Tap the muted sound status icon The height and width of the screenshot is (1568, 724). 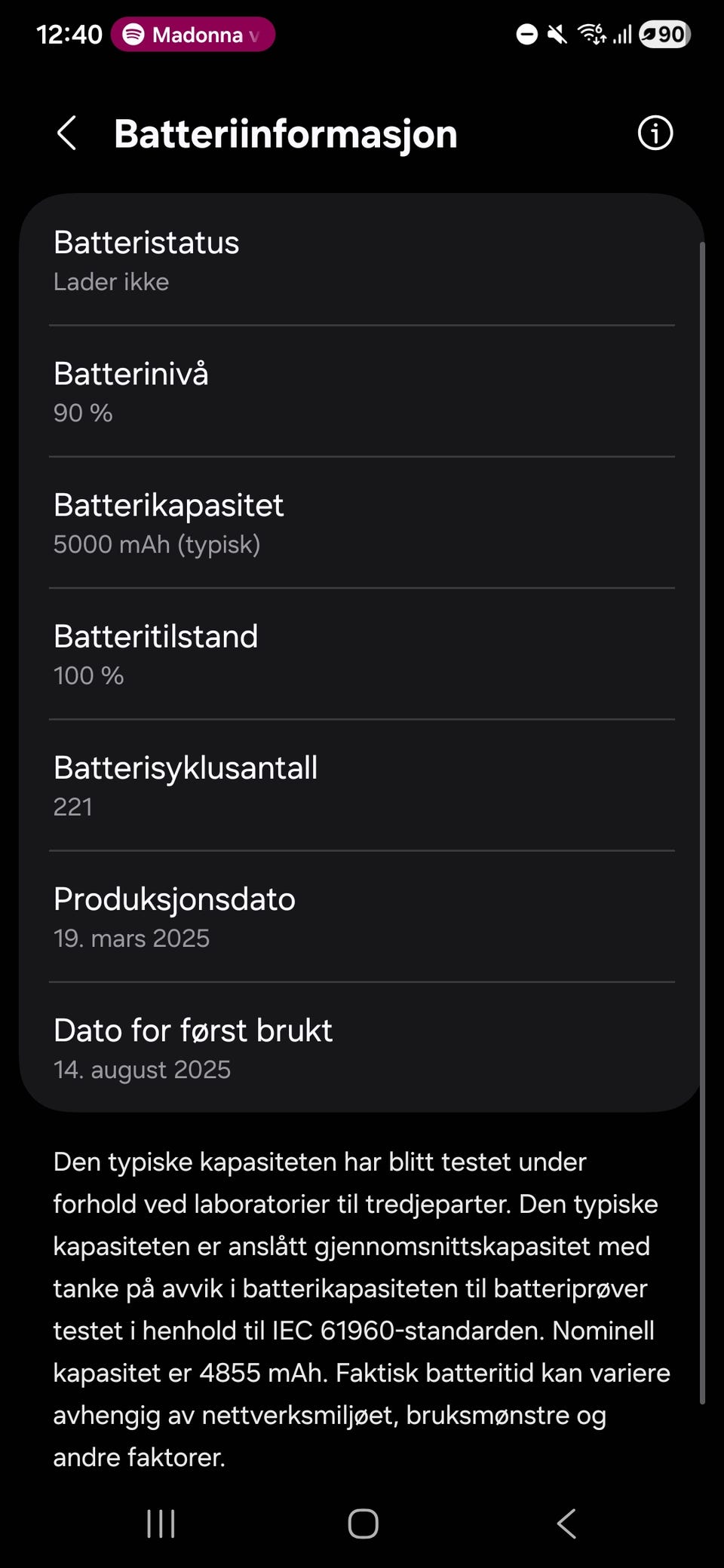(x=557, y=34)
